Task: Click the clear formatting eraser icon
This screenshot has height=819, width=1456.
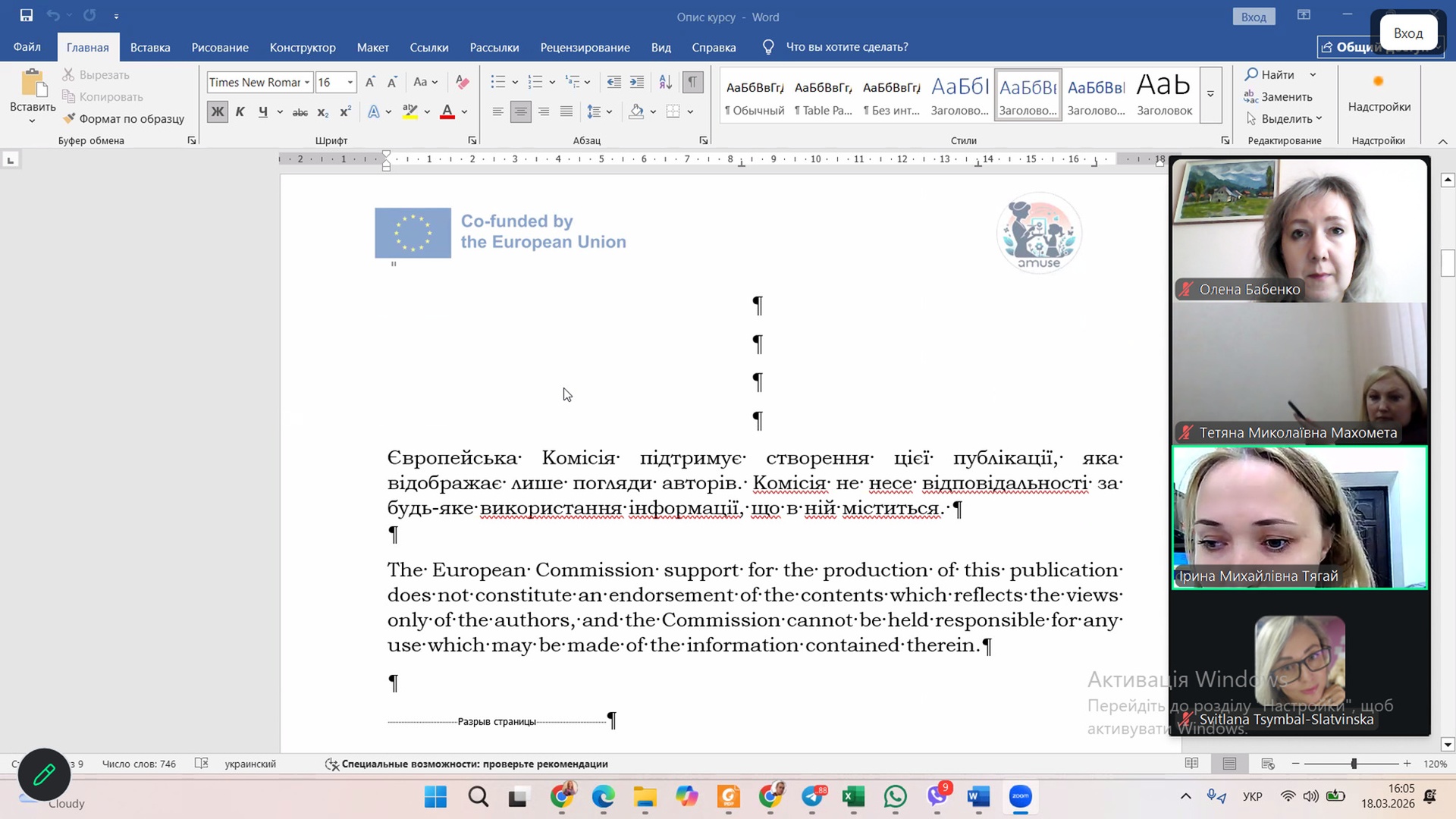Action: pyautogui.click(x=462, y=82)
